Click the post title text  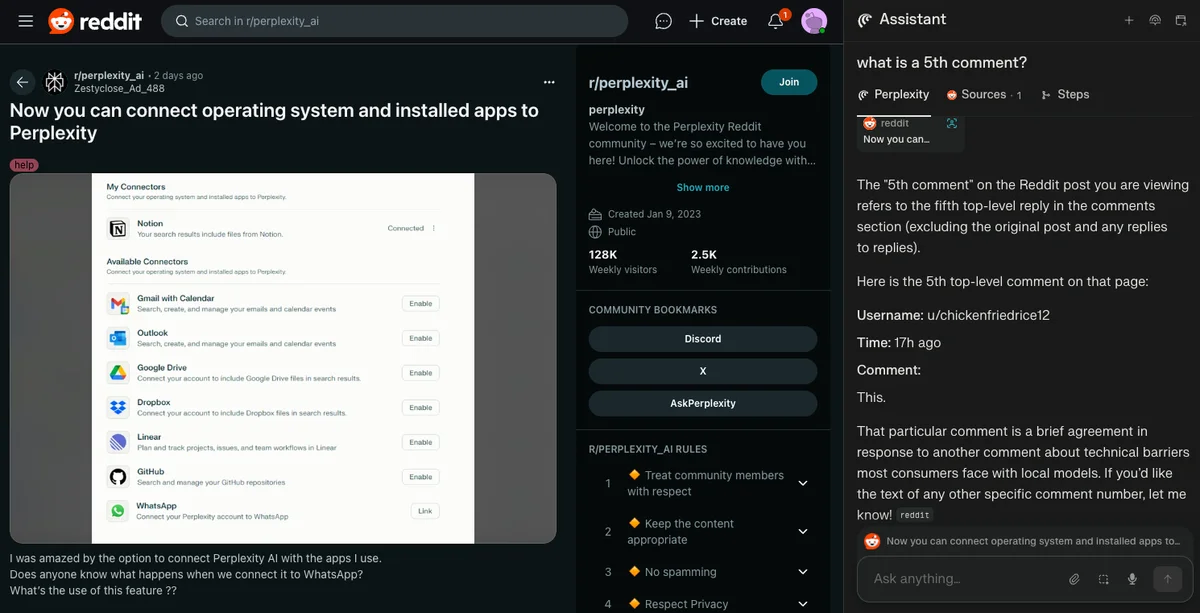tap(274, 121)
